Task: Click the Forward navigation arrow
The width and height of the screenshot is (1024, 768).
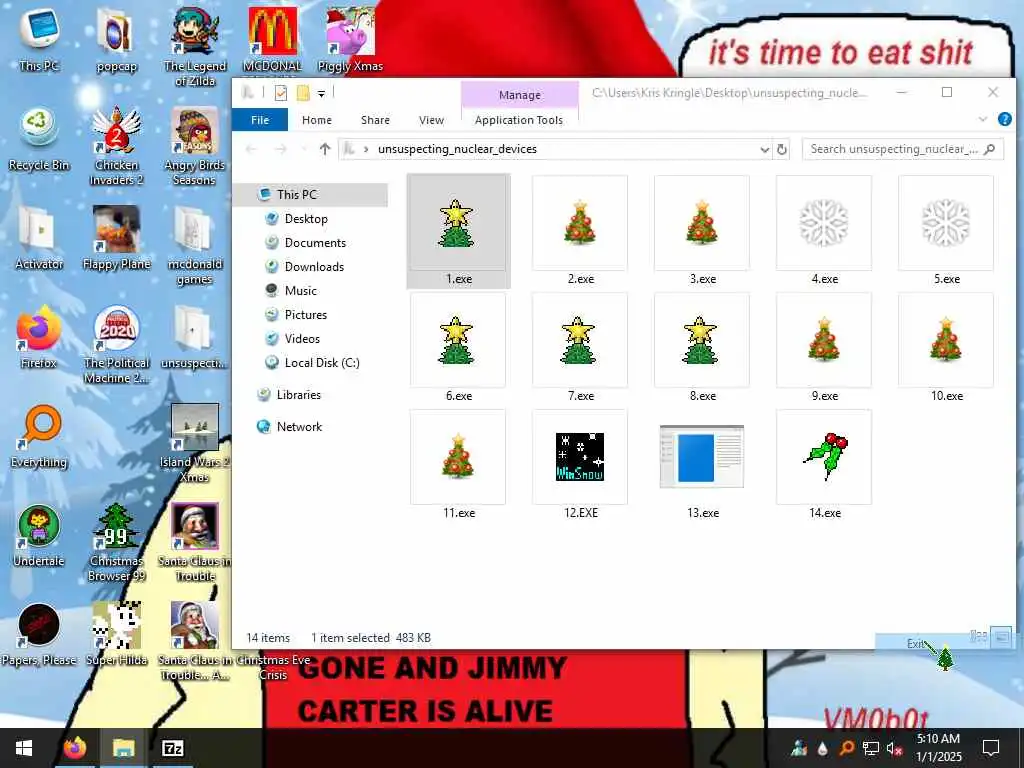Action: (281, 149)
